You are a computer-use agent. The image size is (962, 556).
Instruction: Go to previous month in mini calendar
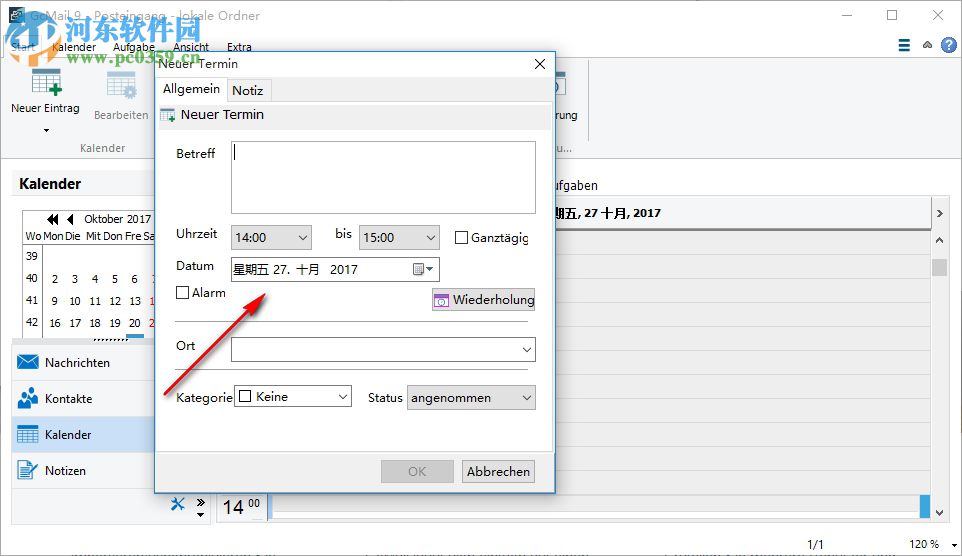[70, 219]
